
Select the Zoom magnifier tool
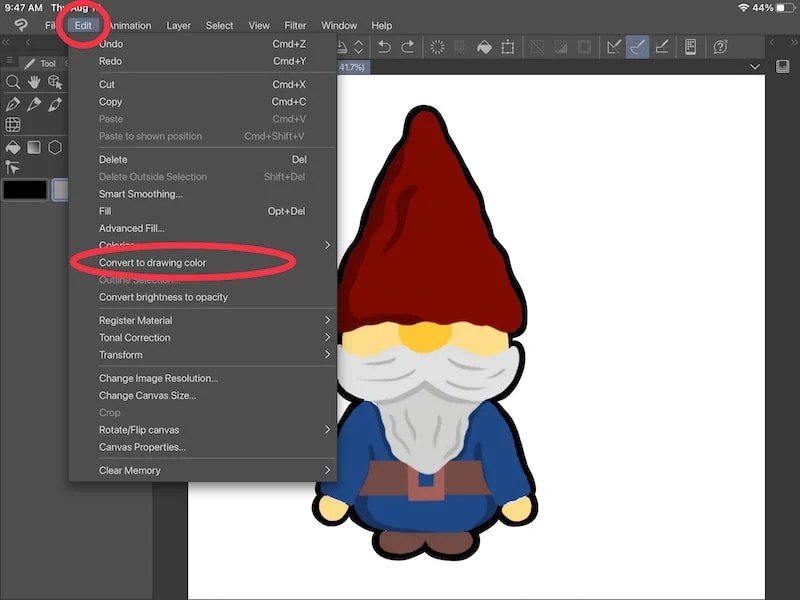click(x=13, y=81)
